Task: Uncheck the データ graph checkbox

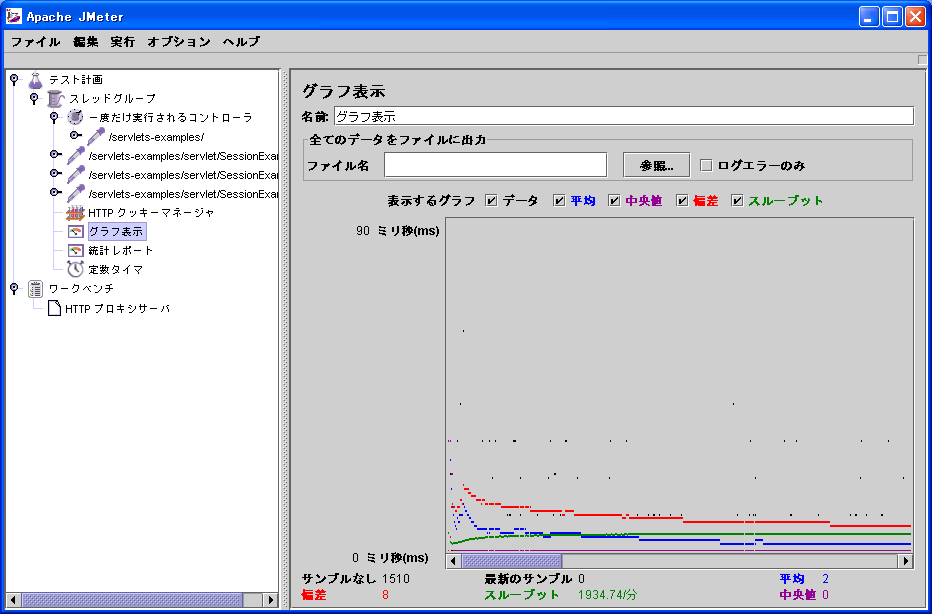Action: pyautogui.click(x=491, y=201)
